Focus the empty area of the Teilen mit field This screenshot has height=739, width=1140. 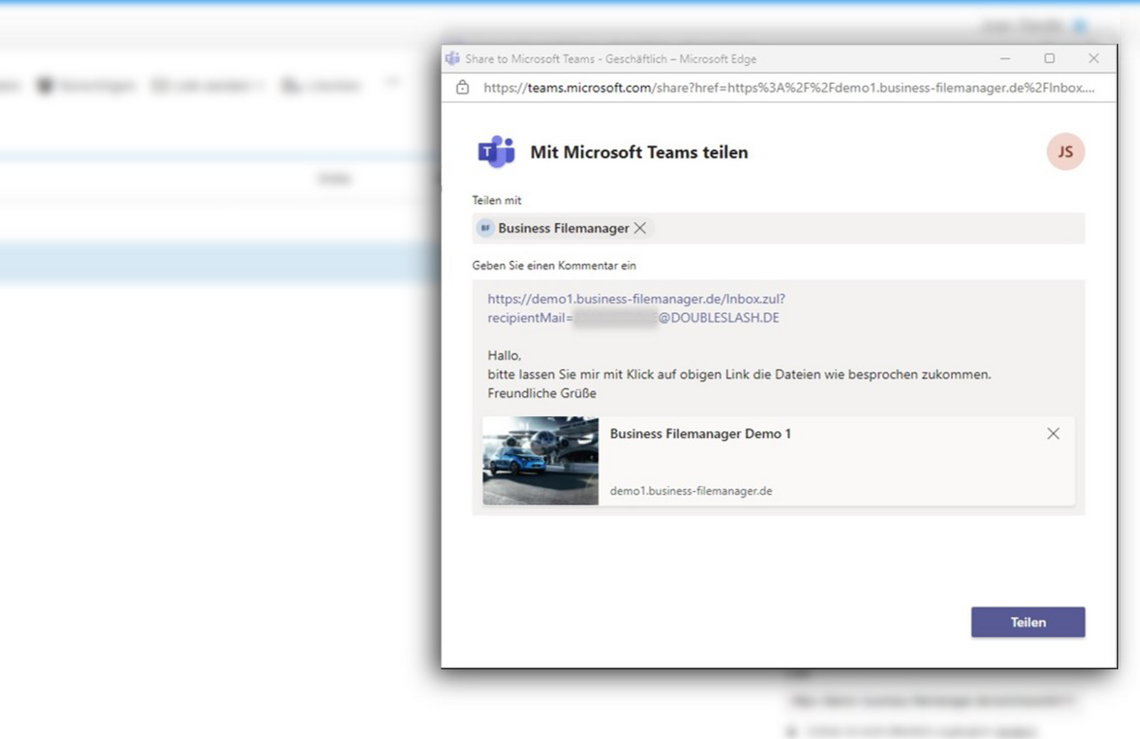[x=860, y=228]
